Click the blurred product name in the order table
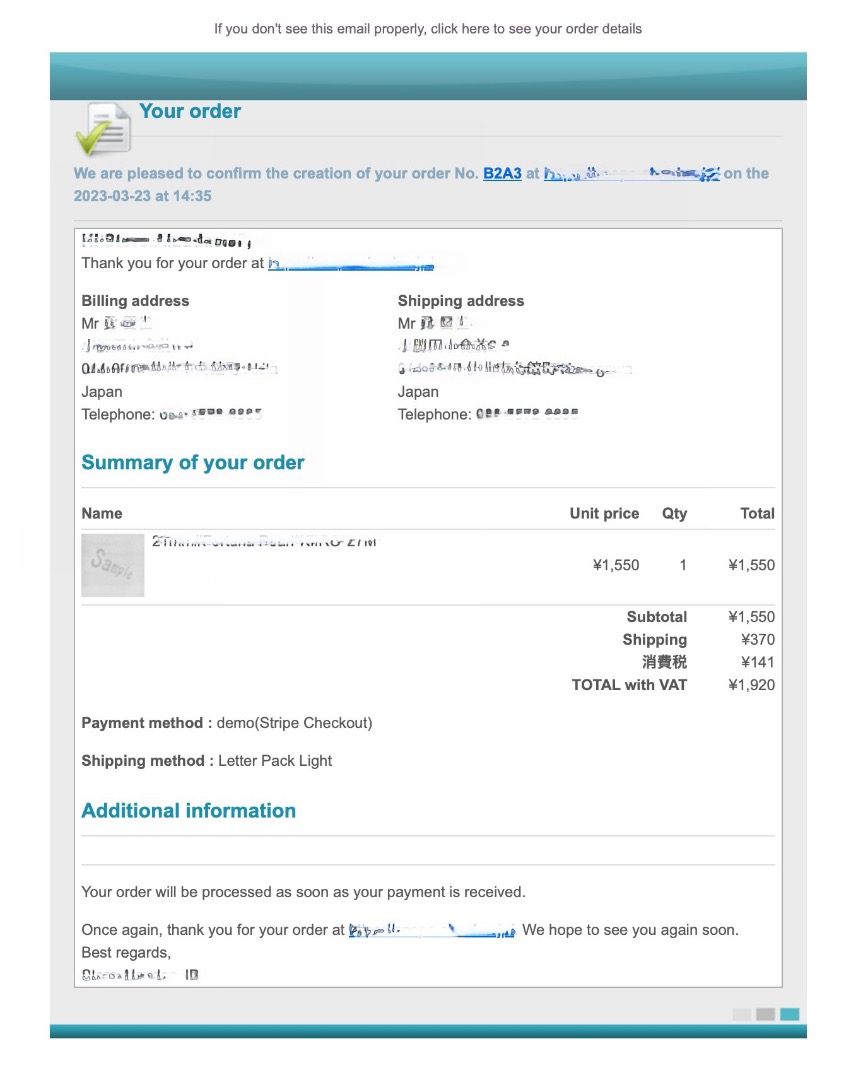868x1080 pixels. click(264, 542)
